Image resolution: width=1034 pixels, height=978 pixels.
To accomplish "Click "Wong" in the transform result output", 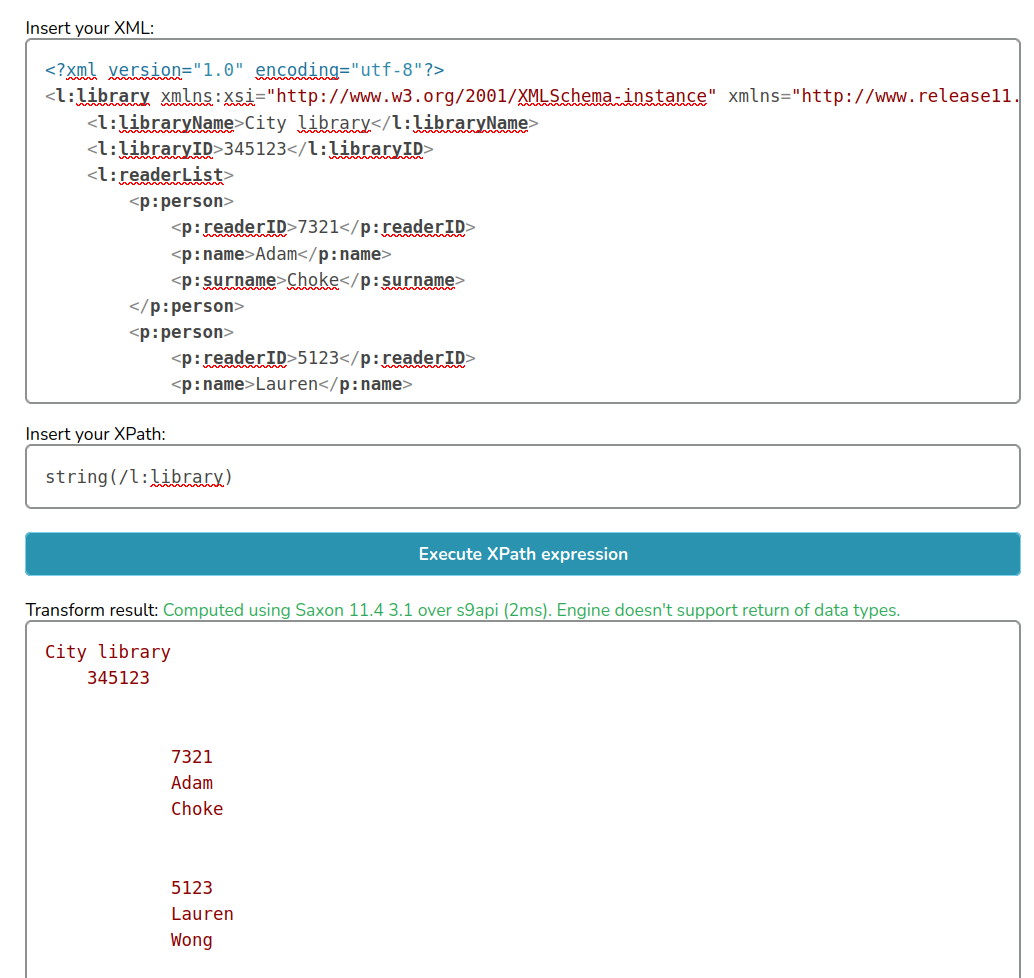I will coord(192,940).
